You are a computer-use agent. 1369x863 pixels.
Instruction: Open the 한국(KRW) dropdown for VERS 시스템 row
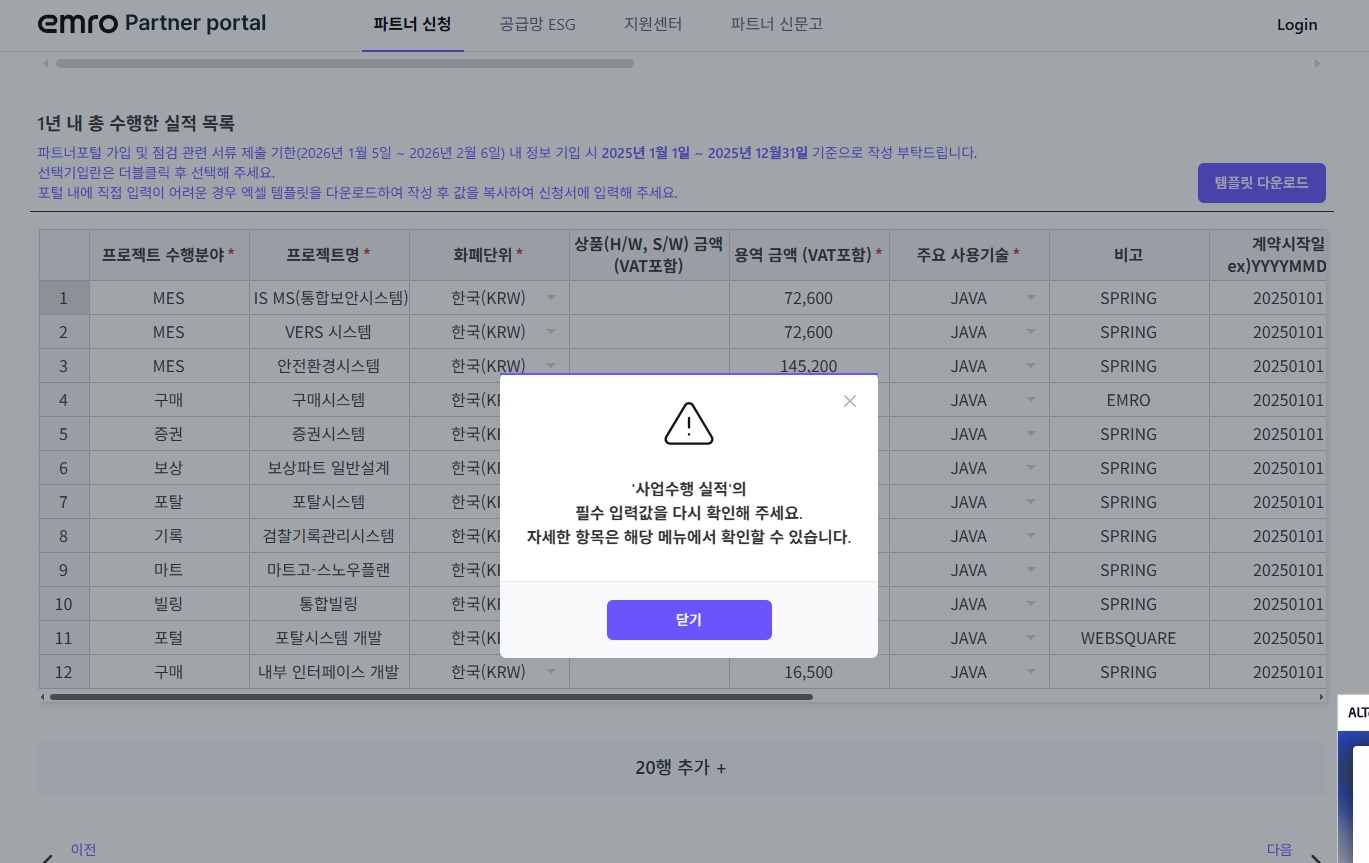[x=551, y=331]
